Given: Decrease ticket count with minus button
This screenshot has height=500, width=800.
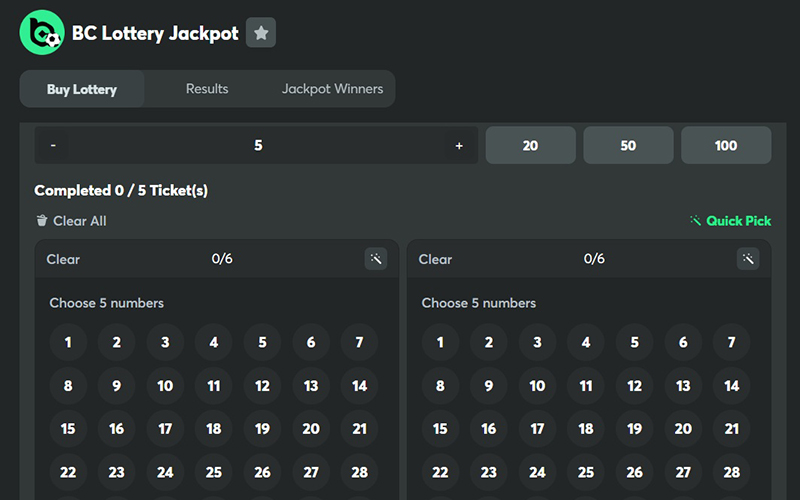Looking at the screenshot, I should pyautogui.click(x=53, y=145).
